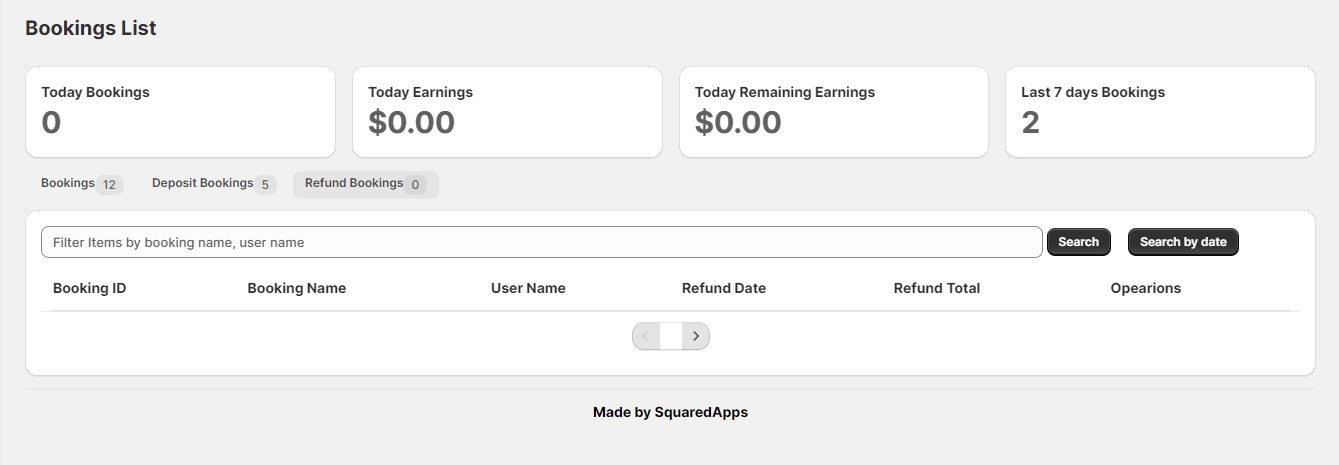The image size is (1339, 465).
Task: Select the Today Remaining Earnings card
Action: [834, 112]
